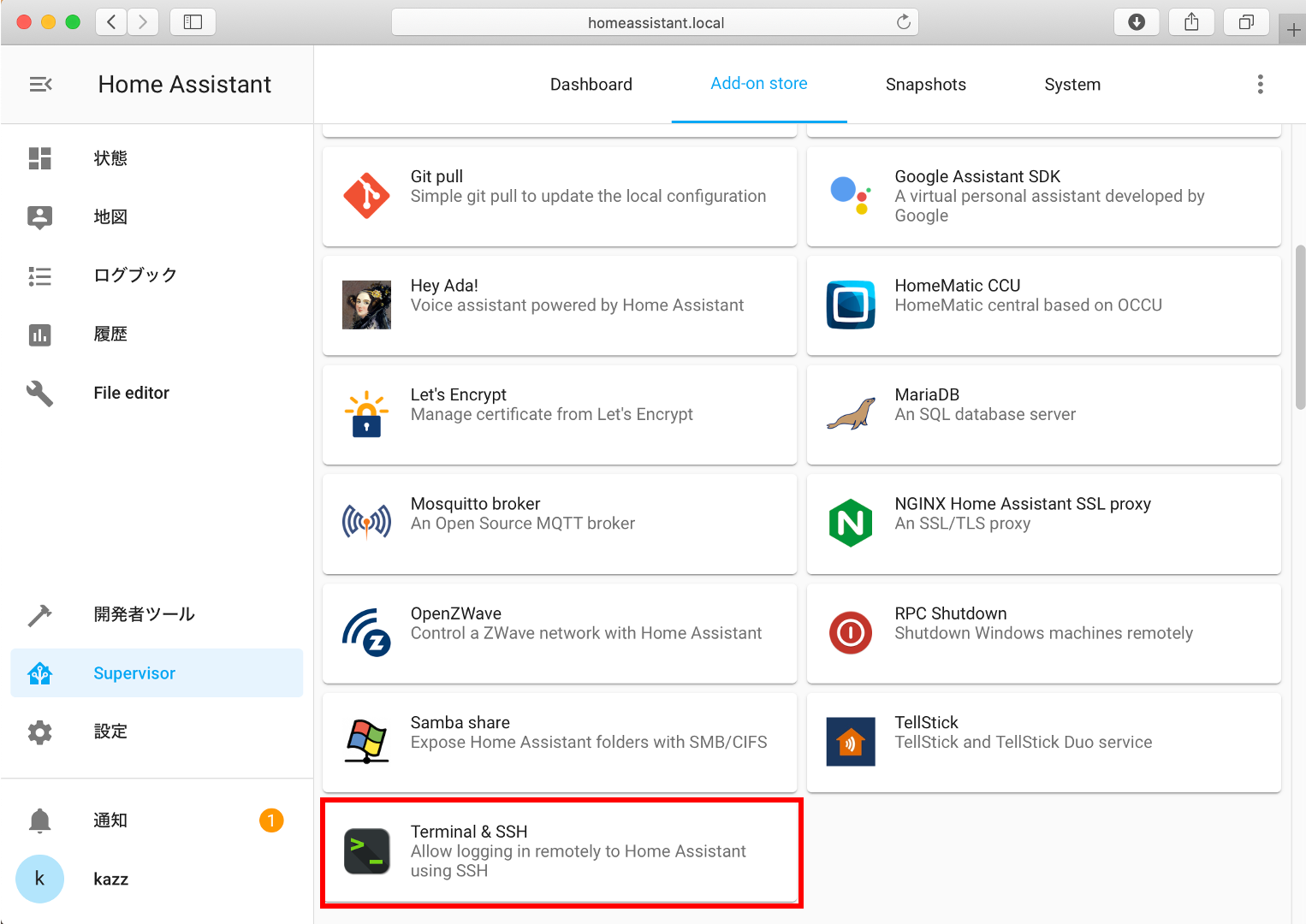This screenshot has height=924, width=1306.
Task: Click the ログブック list icon
Action: click(40, 276)
